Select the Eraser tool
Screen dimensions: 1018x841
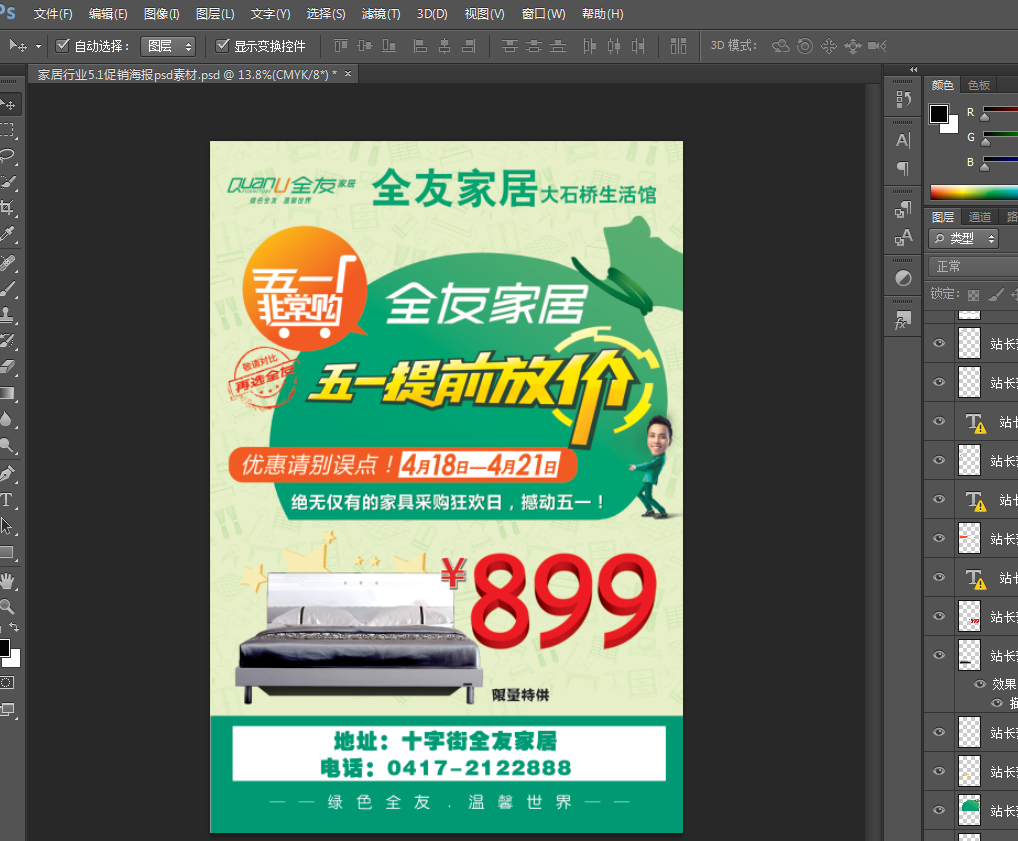[7, 366]
